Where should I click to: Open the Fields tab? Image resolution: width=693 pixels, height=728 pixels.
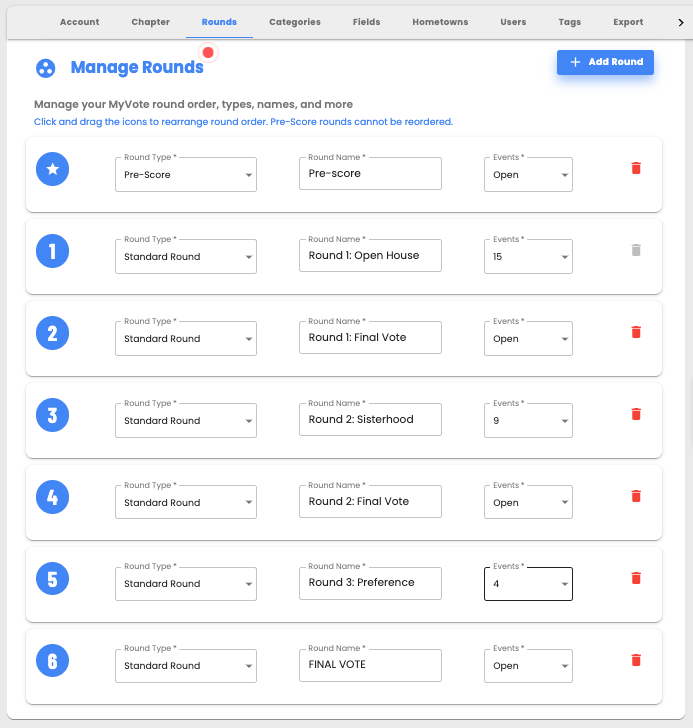366,22
